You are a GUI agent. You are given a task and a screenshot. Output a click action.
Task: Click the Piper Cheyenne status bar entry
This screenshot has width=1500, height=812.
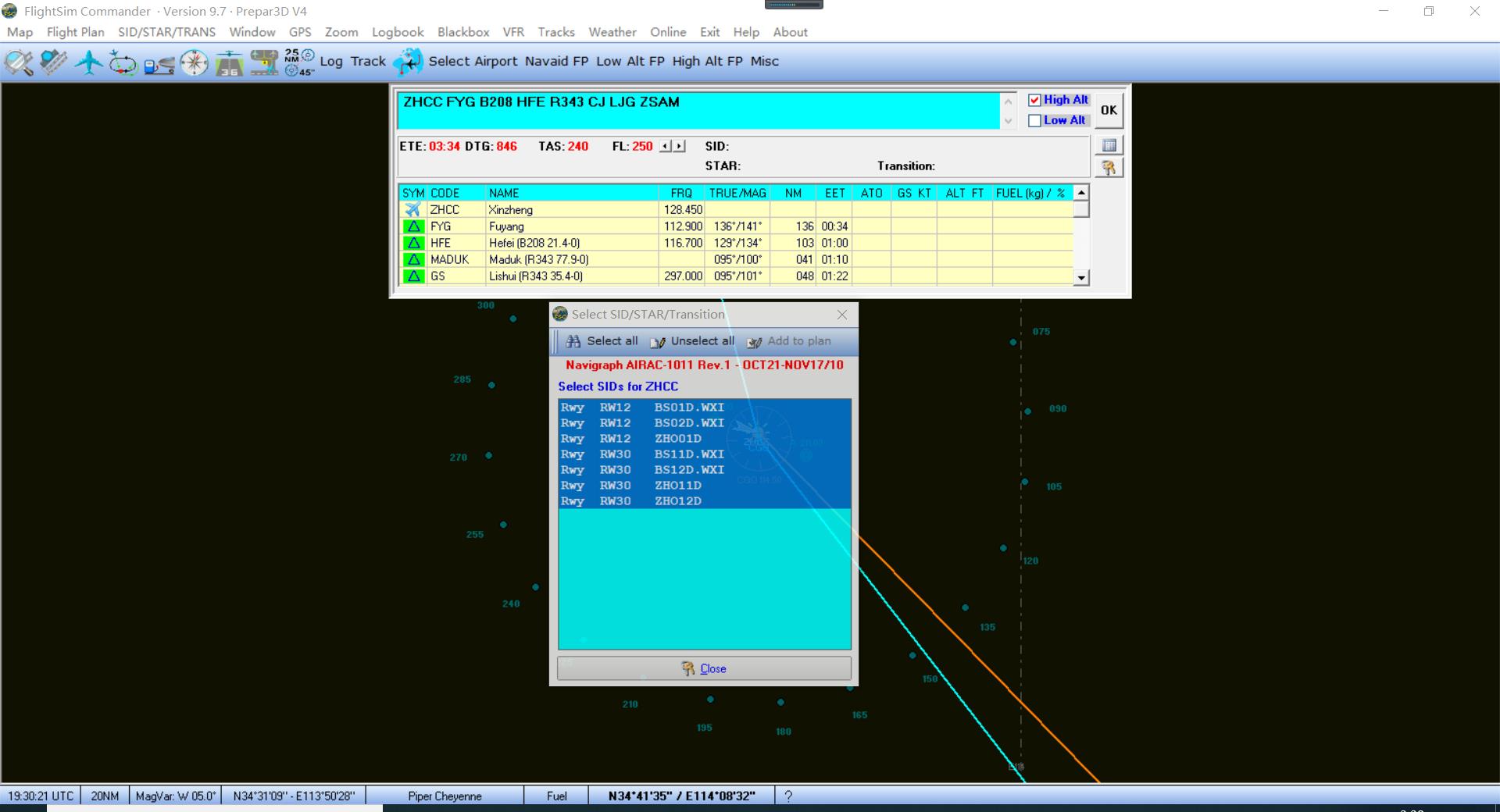tap(445, 796)
